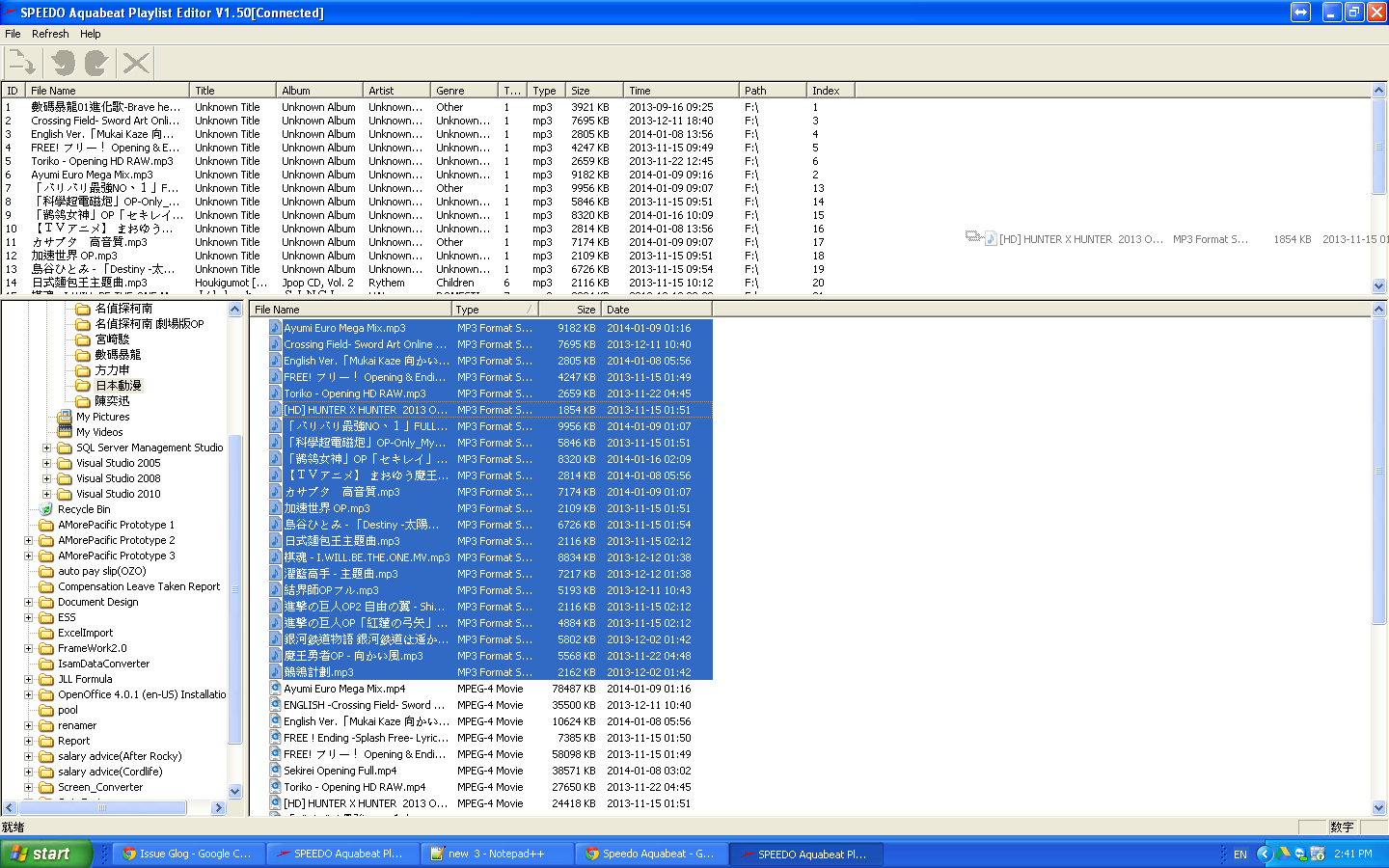
Task: Click the Google Drive tray icon
Action: point(1284,854)
